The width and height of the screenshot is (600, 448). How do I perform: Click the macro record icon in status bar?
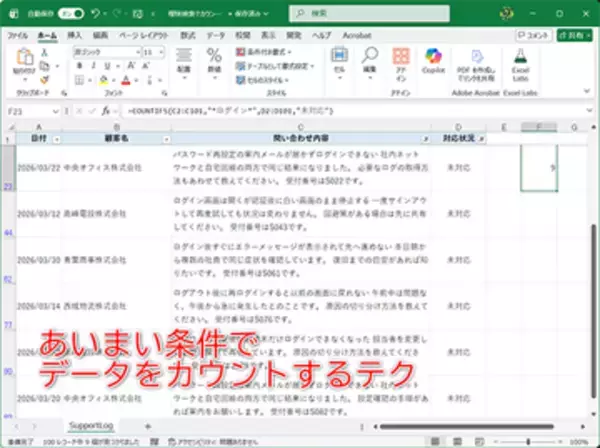[x=154, y=442]
